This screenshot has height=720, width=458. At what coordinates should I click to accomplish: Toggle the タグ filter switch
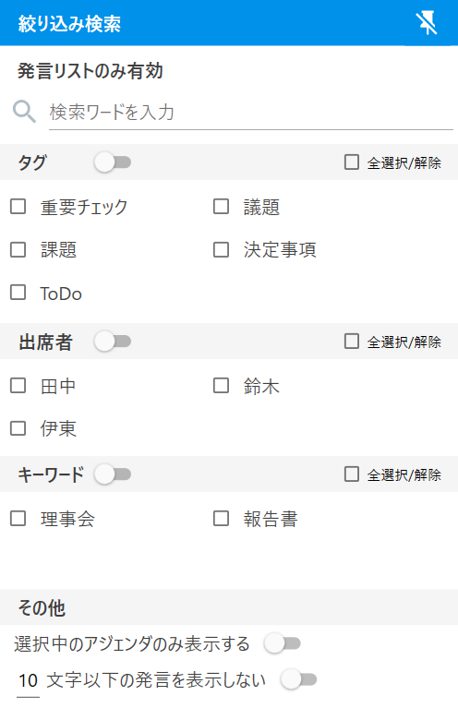point(113,163)
